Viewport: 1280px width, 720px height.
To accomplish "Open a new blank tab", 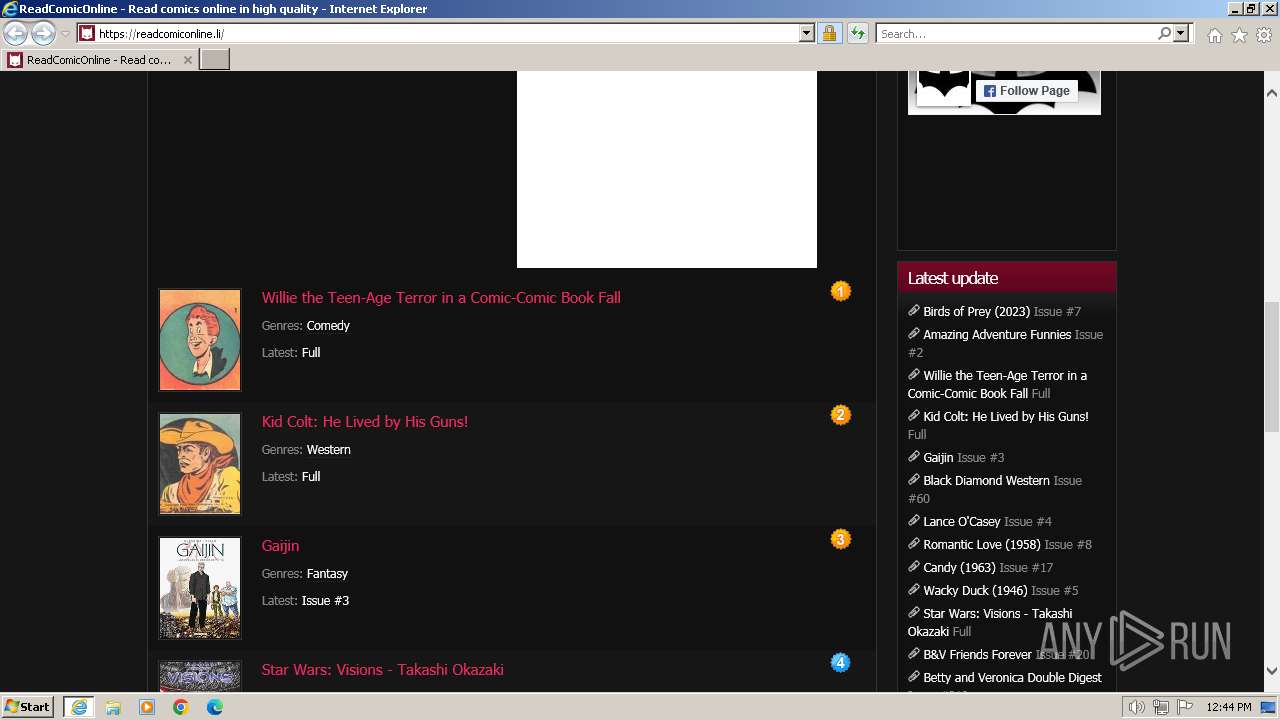I will click(x=215, y=60).
